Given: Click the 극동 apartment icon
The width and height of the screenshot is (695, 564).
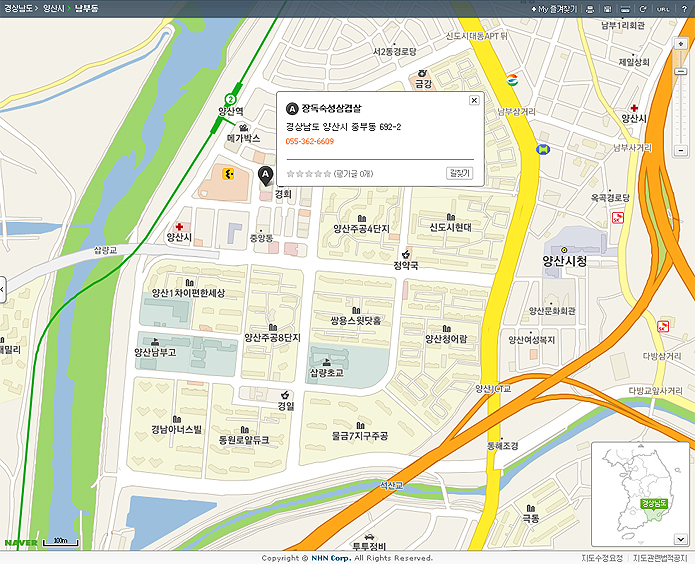Looking at the screenshot, I should (531, 508).
